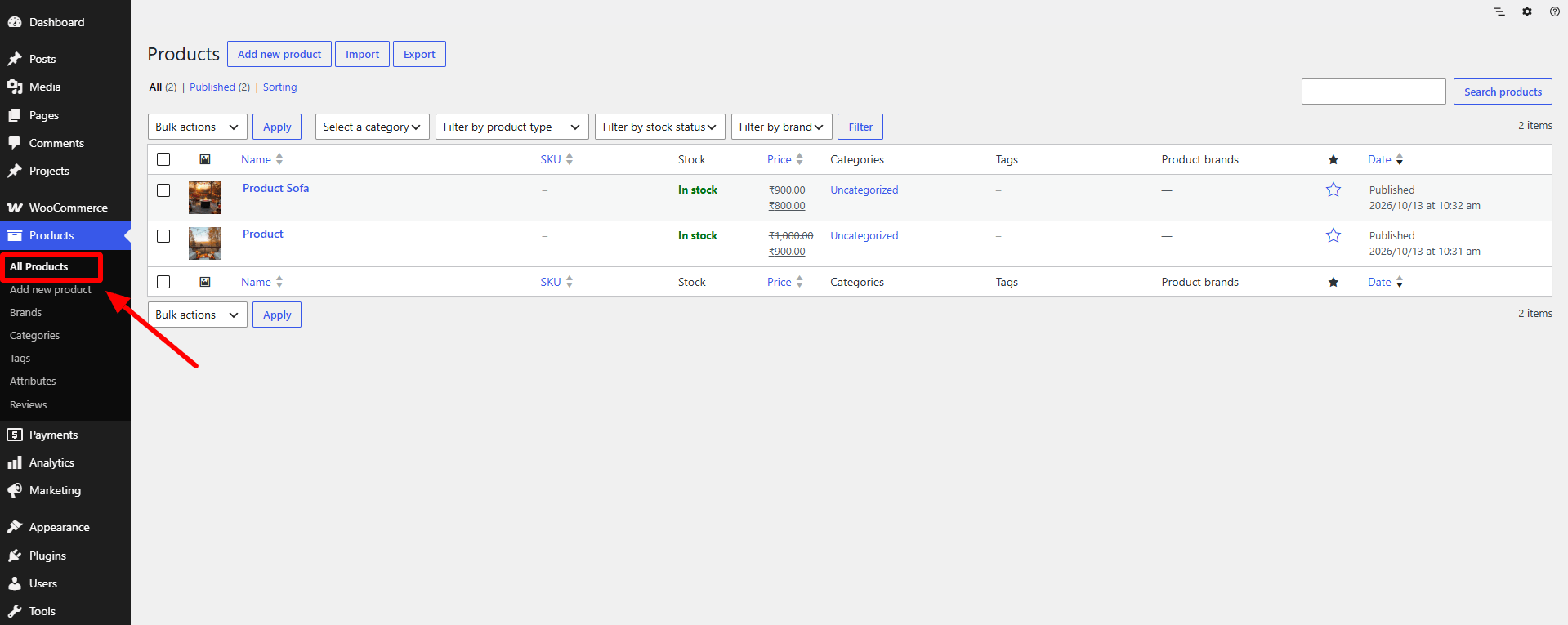Image resolution: width=1568 pixels, height=625 pixels.
Task: Open the Product Sofa thumbnail image
Action: pos(205,198)
